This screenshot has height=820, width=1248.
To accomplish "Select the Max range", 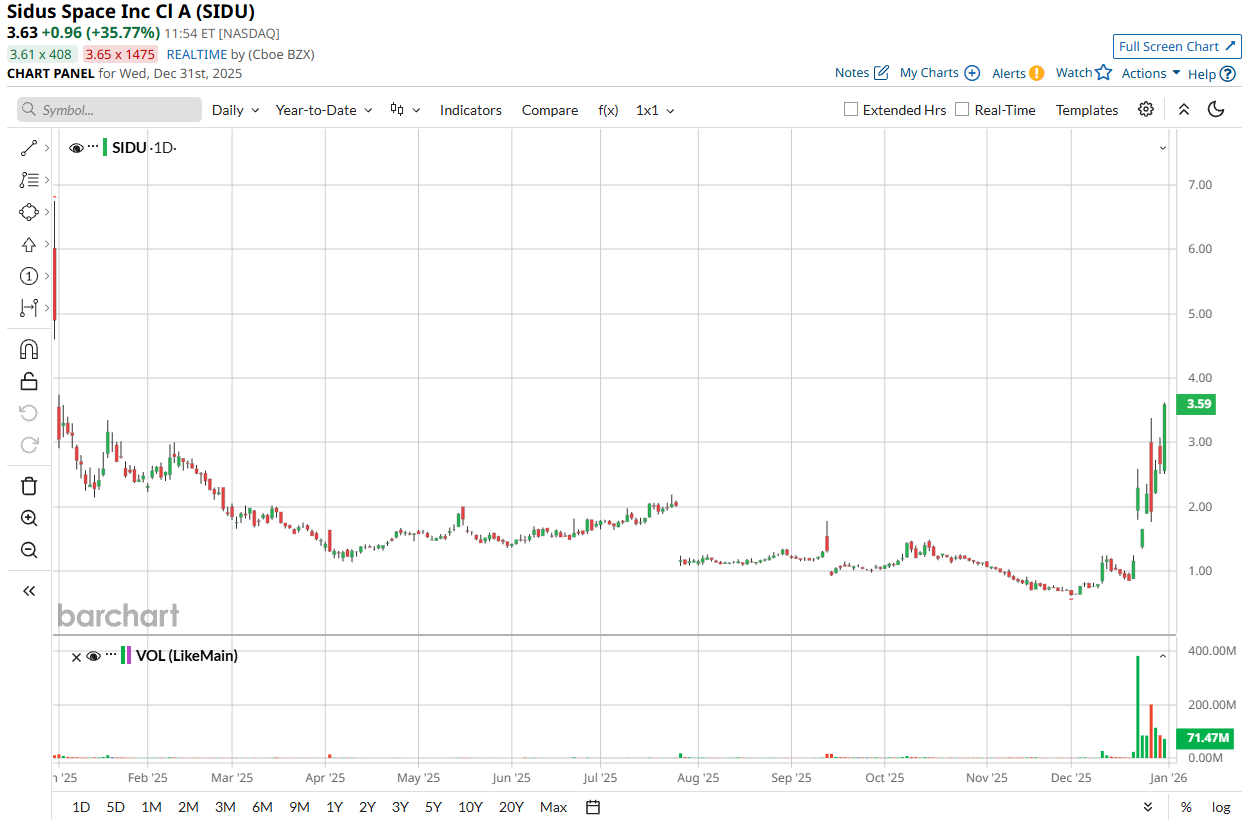I will click(553, 807).
